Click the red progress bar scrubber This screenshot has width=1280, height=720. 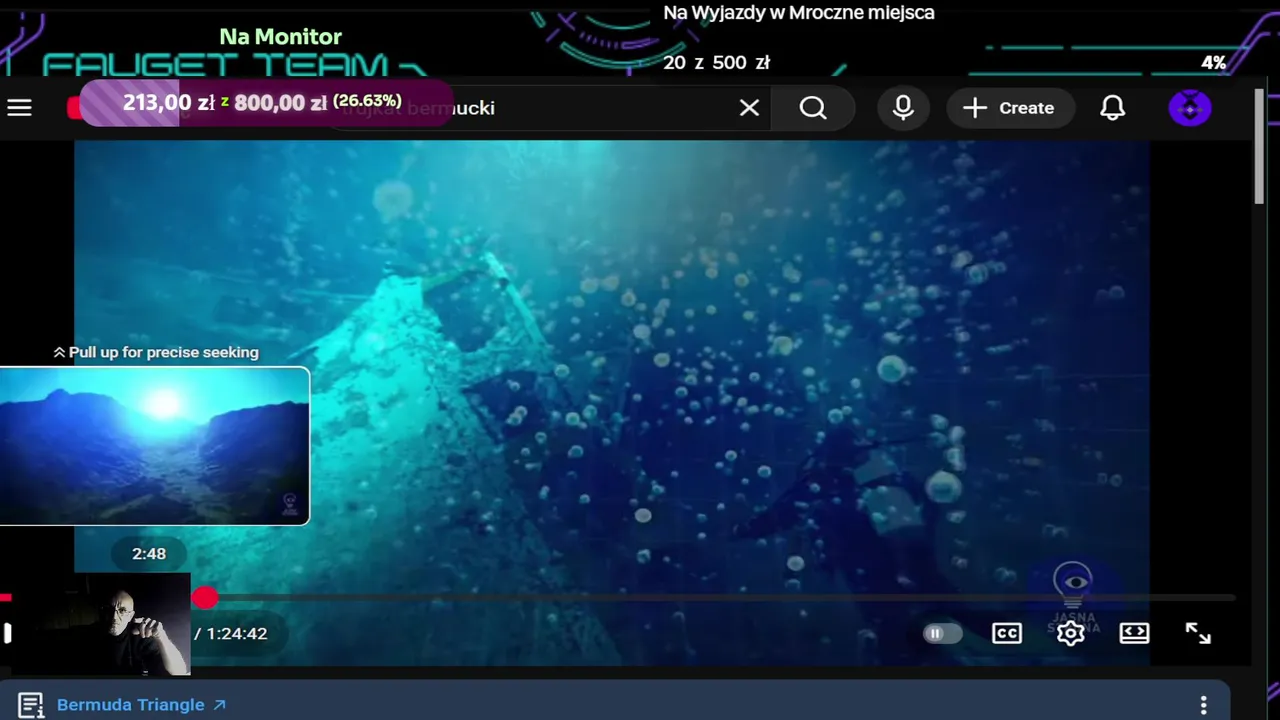[x=205, y=598]
